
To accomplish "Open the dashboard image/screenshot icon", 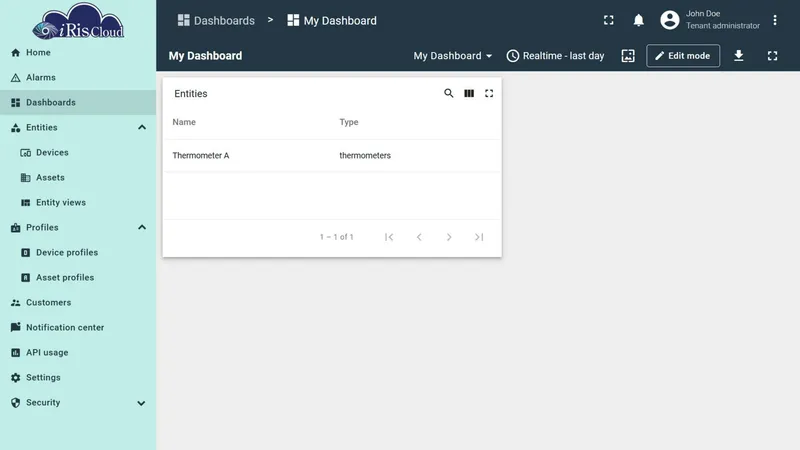I will (x=628, y=56).
